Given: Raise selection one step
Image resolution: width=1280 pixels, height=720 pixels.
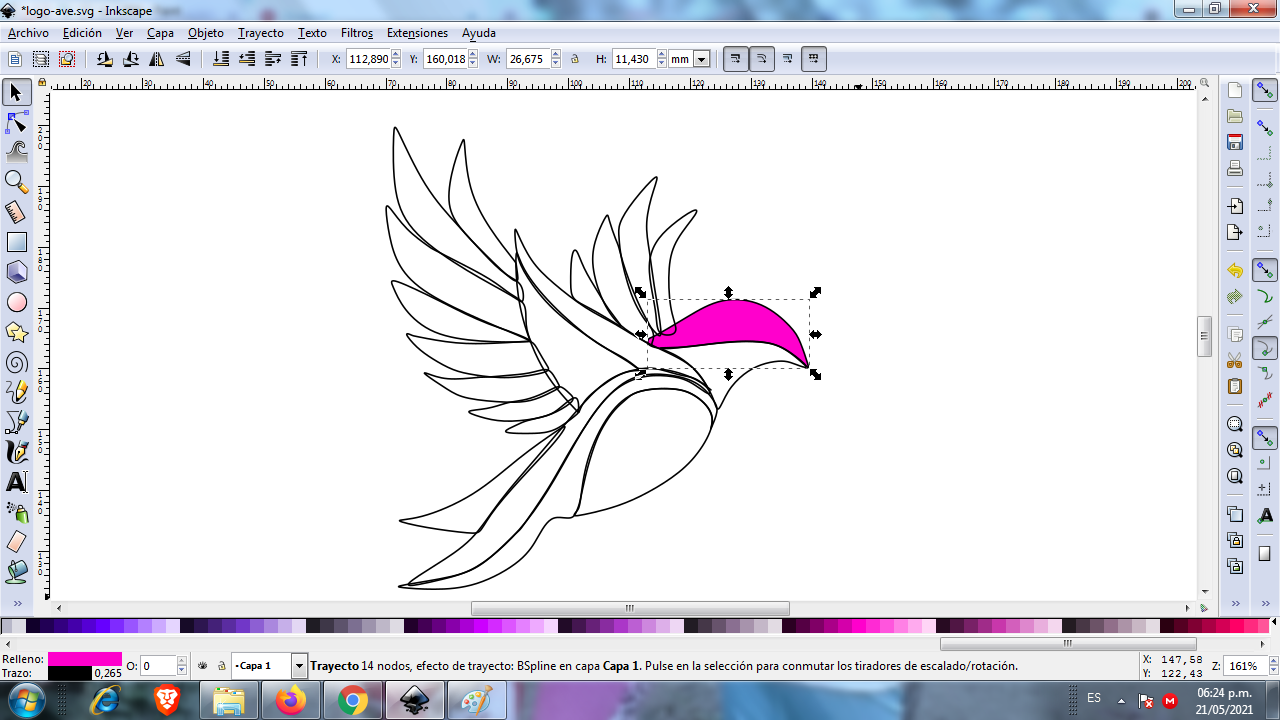Looking at the screenshot, I should [x=274, y=59].
